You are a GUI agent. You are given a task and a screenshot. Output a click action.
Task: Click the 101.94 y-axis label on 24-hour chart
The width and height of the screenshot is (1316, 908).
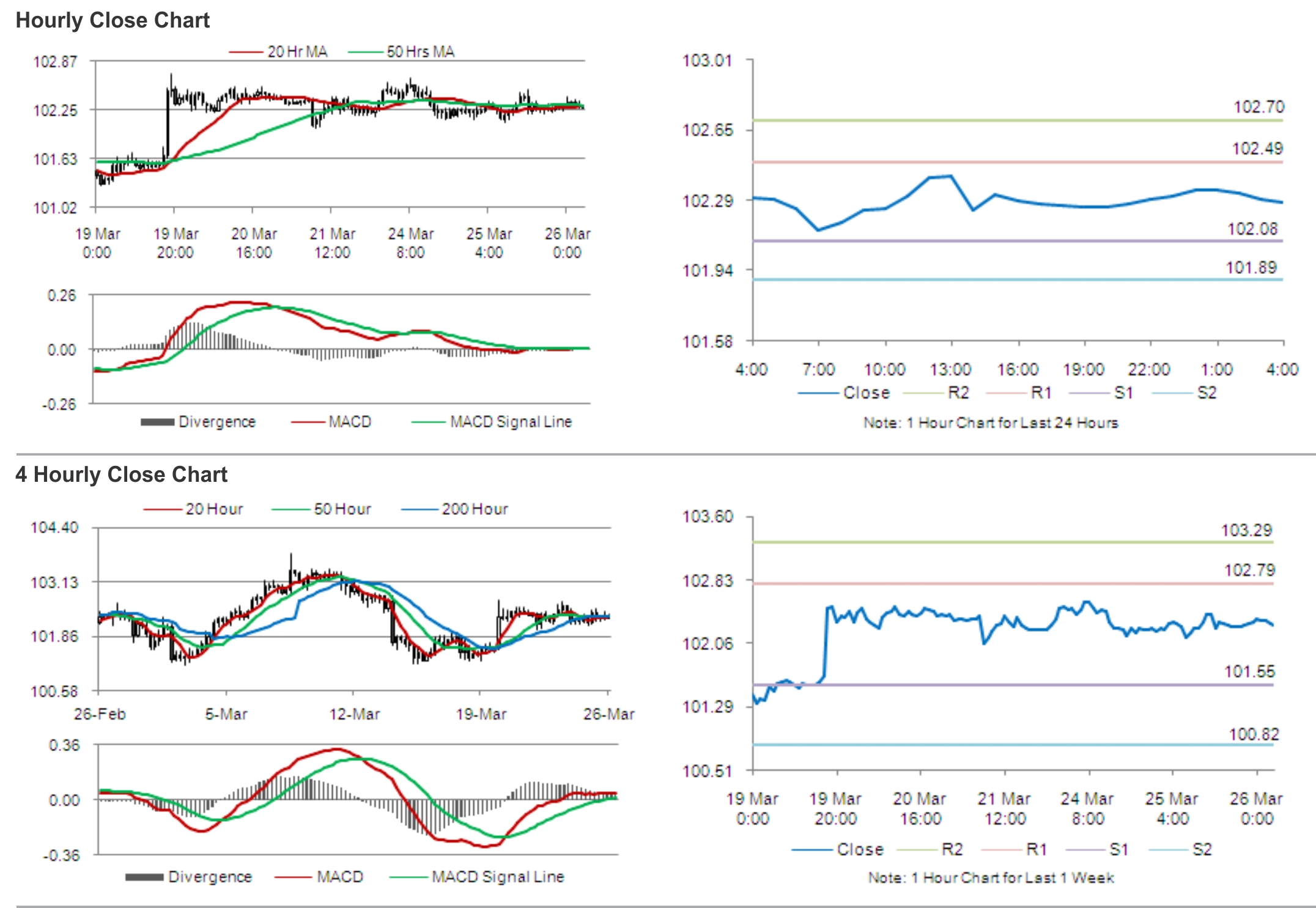707,270
